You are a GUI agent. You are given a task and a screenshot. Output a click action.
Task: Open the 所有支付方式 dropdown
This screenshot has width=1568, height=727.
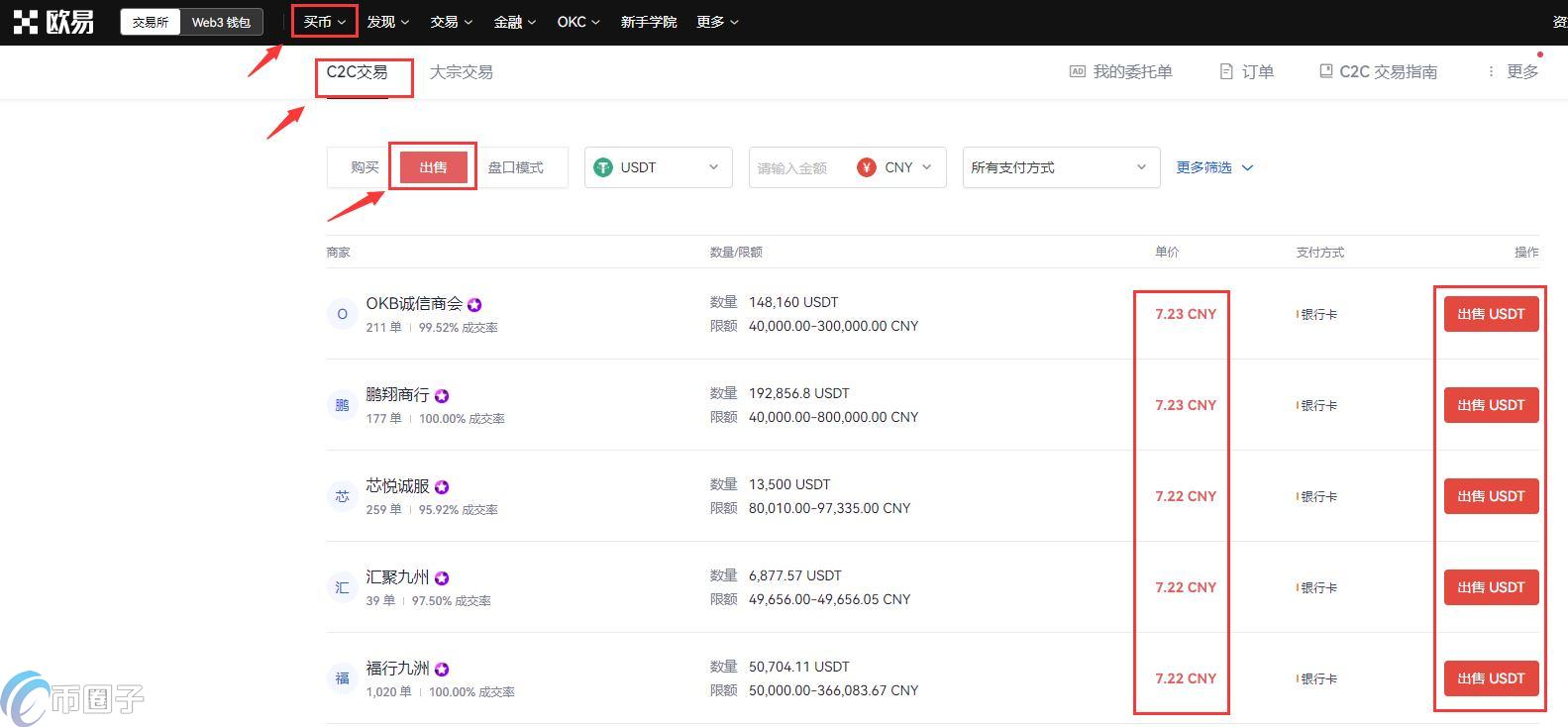pos(1061,167)
